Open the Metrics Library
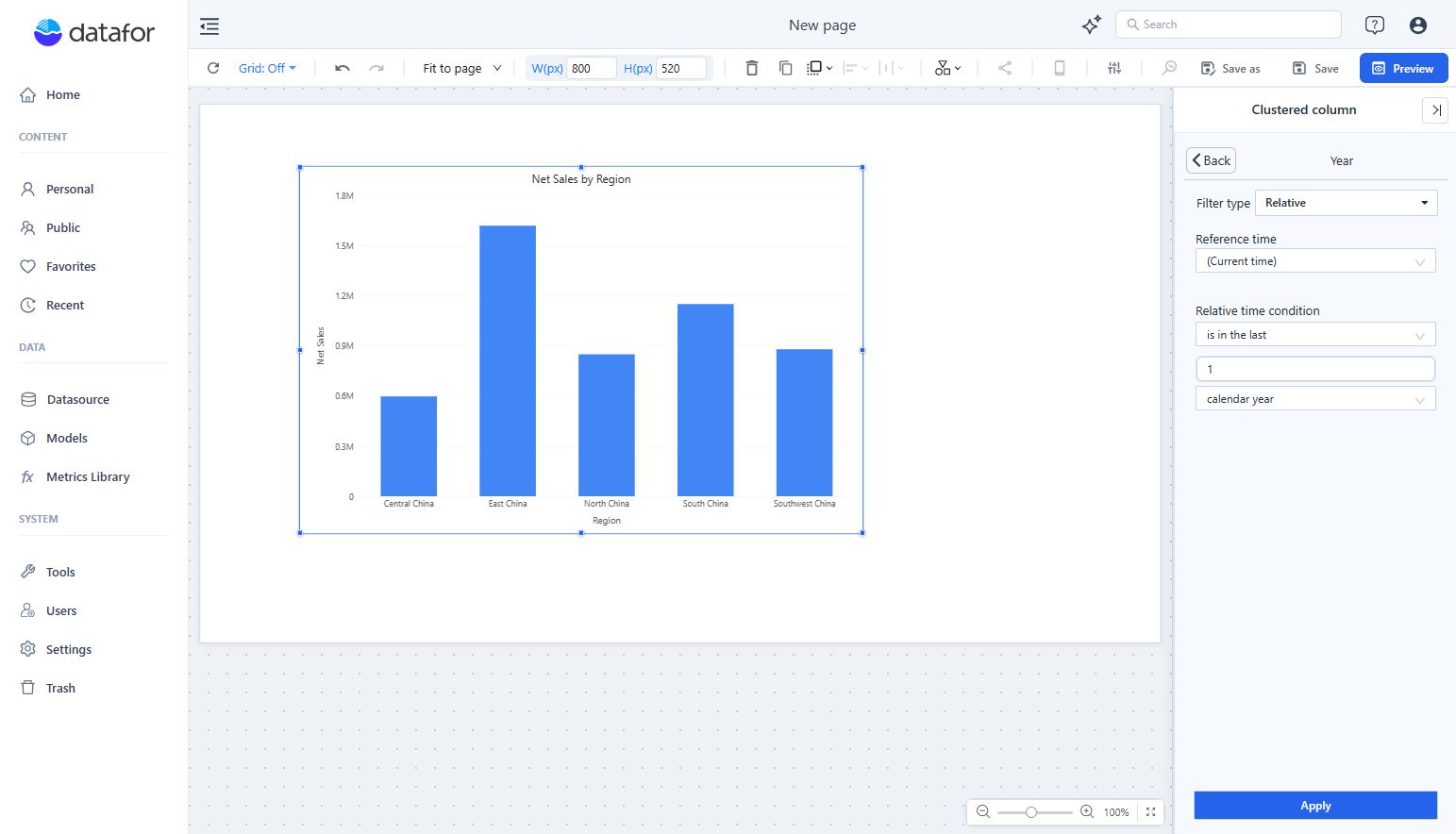Image resolution: width=1456 pixels, height=834 pixels. [75, 476]
